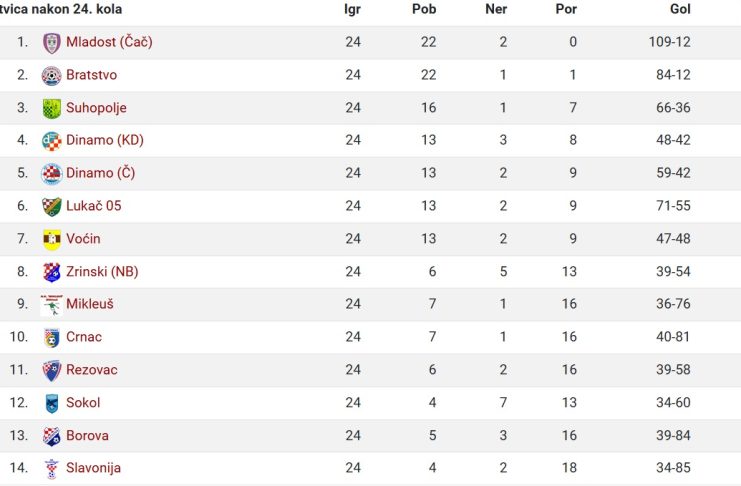The height and width of the screenshot is (486, 741).
Task: Open the Rezovac team link
Action: 92,370
